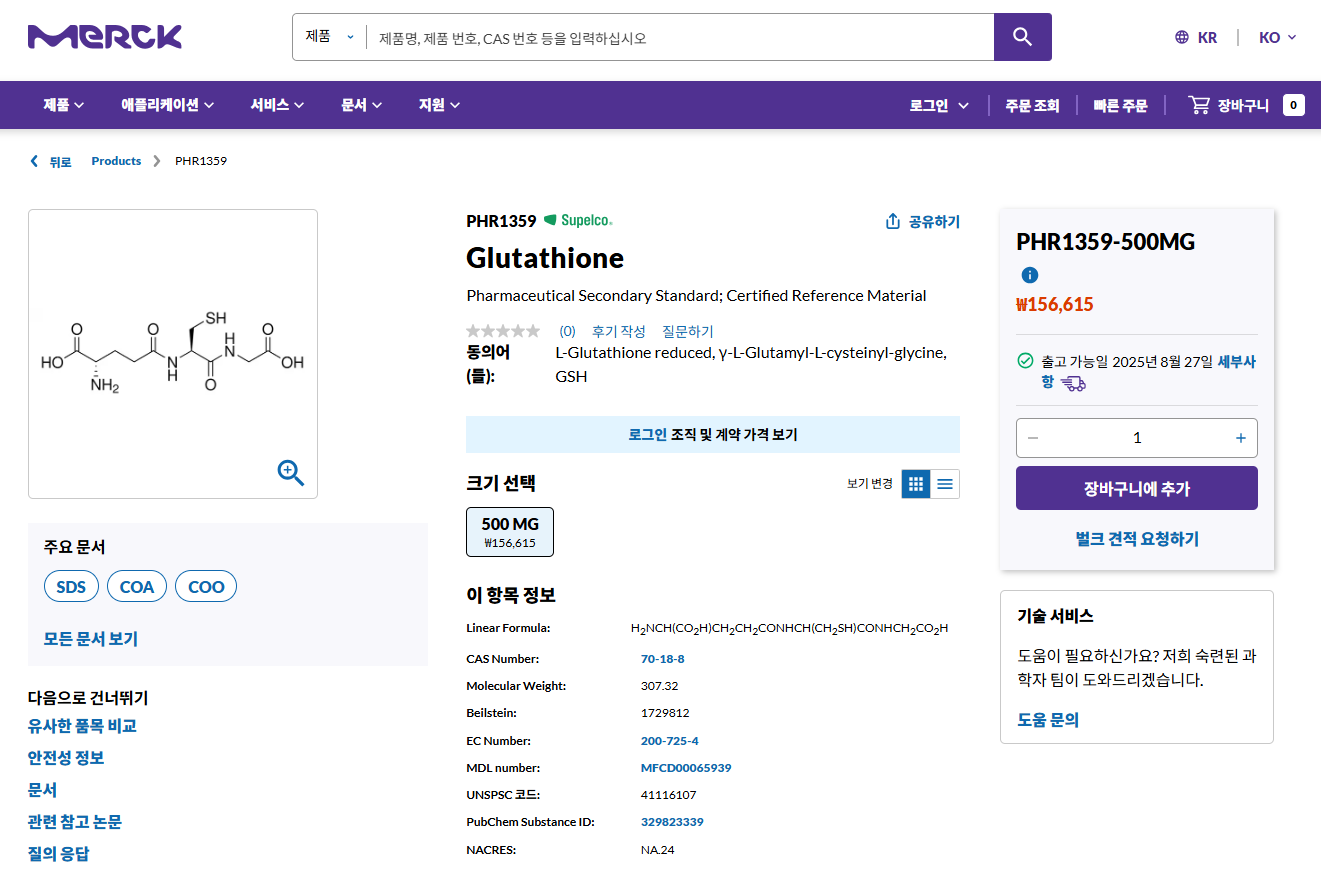Click 질문하기 link
This screenshot has width=1321, height=875.
click(688, 331)
